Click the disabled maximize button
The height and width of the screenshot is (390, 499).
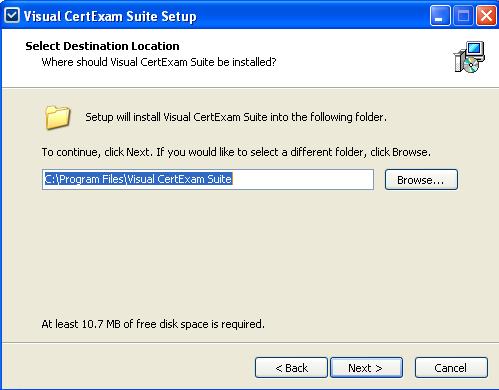point(463,15)
